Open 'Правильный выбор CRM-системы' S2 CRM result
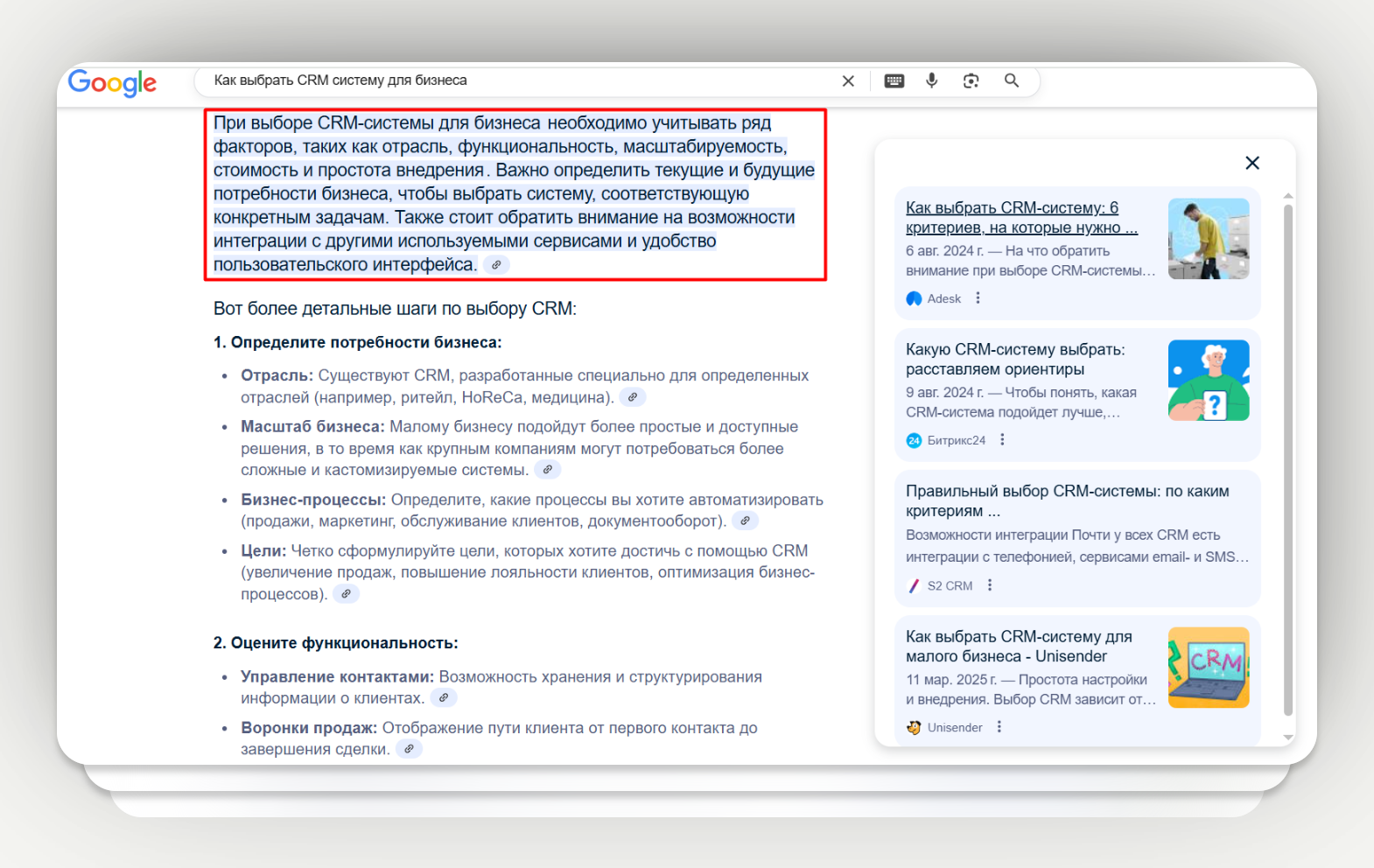This screenshot has height=868, width=1374. click(x=1067, y=500)
